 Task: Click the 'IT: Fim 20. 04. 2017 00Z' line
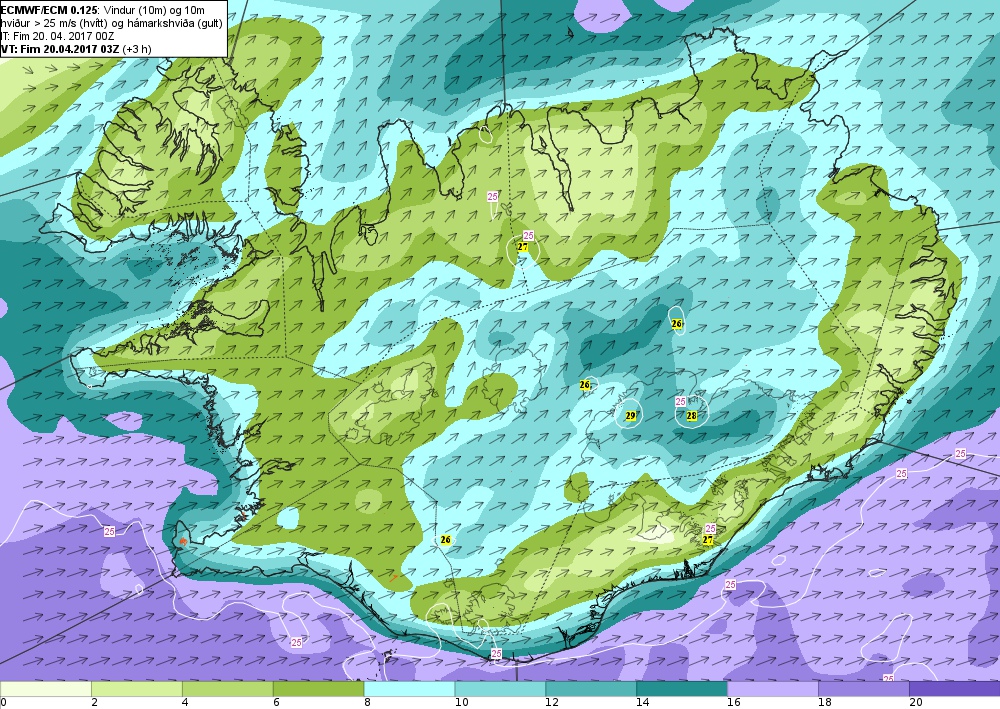tap(57, 36)
